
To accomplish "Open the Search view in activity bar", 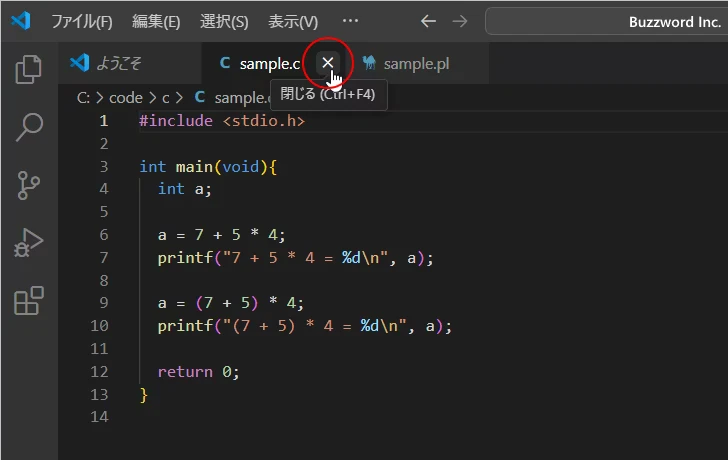I will pyautogui.click(x=29, y=127).
